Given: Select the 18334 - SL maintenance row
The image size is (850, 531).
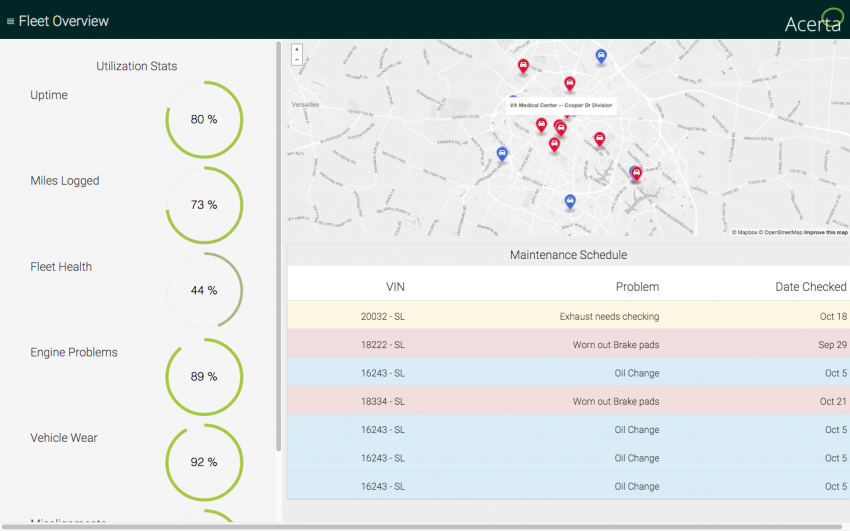Looking at the screenshot, I should tap(568, 402).
